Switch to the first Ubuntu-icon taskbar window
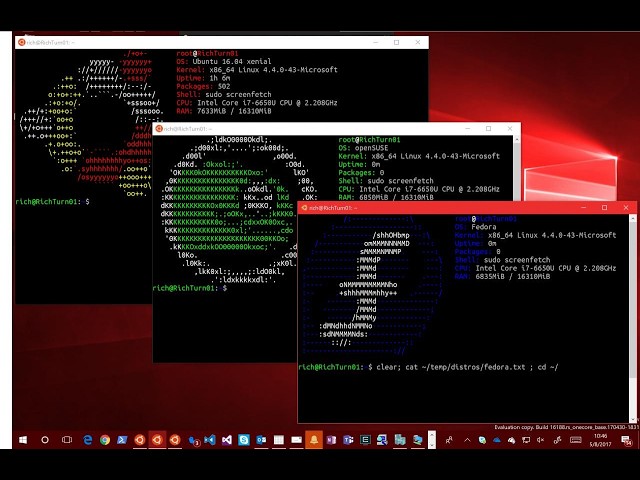This screenshot has height=480, width=640. pyautogui.click(x=140, y=440)
